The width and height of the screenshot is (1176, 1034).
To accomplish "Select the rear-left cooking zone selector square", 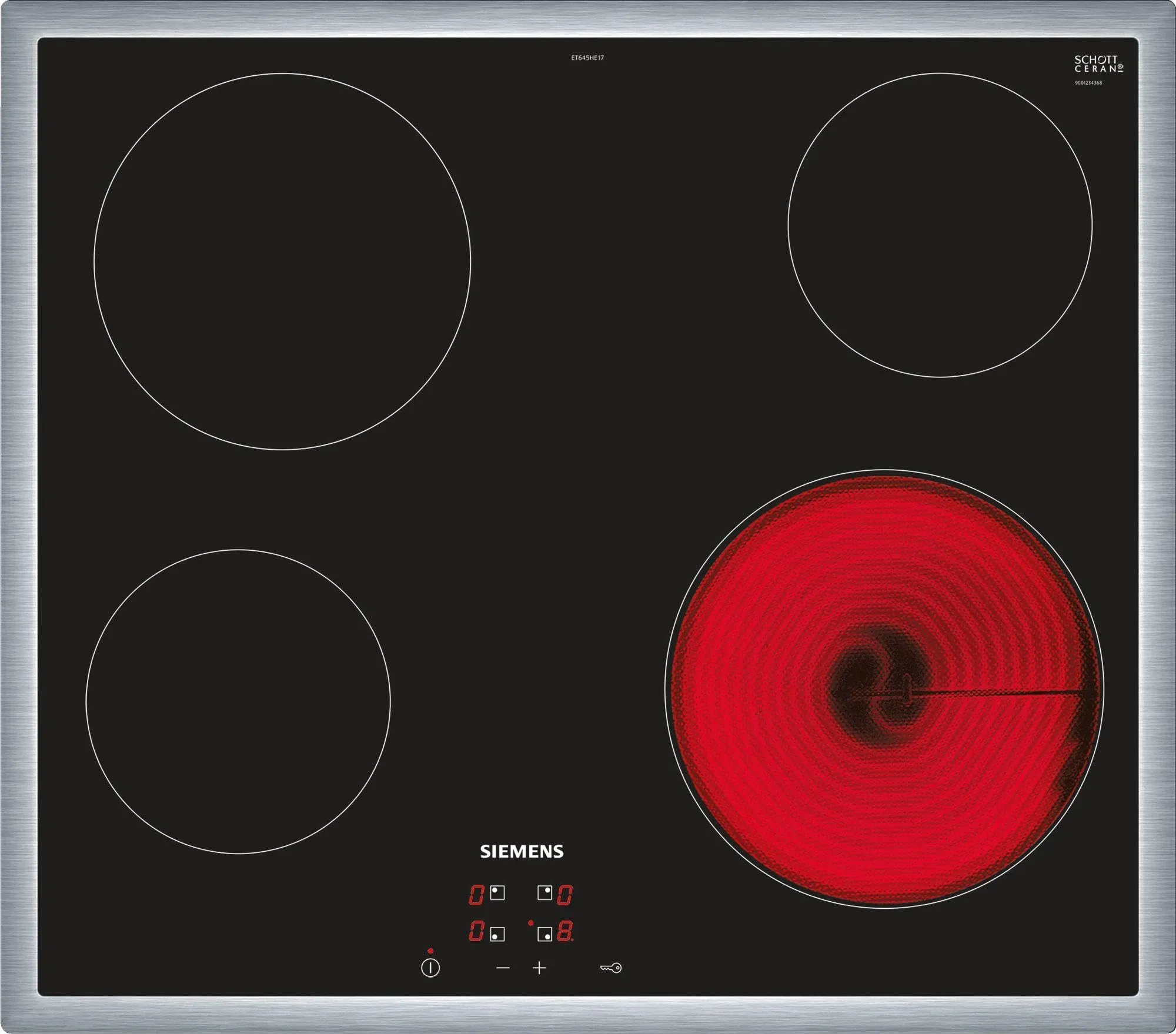I will click(497, 893).
